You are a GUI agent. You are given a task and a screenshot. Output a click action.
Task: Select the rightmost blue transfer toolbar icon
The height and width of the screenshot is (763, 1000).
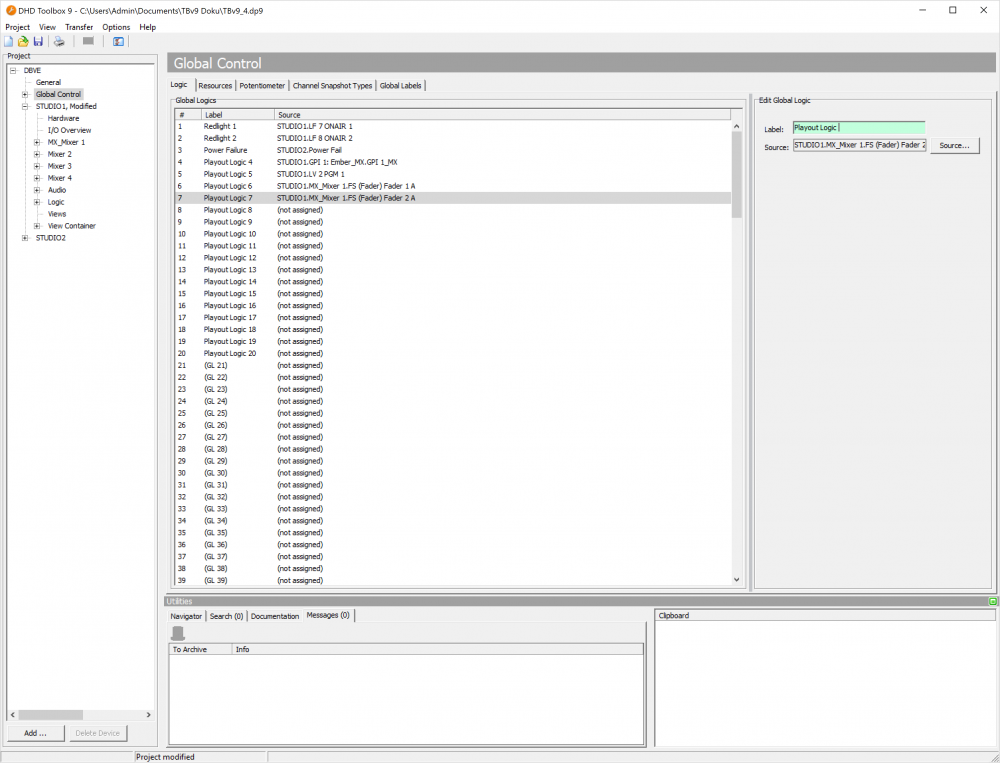click(118, 40)
